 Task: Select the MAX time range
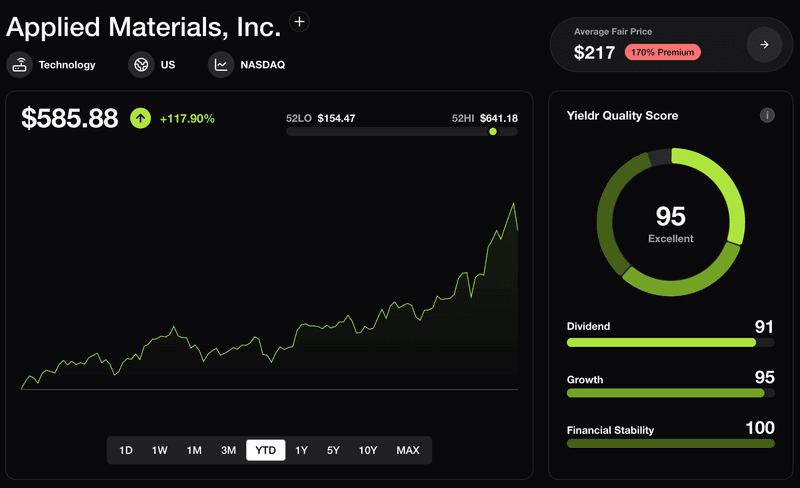tap(408, 450)
